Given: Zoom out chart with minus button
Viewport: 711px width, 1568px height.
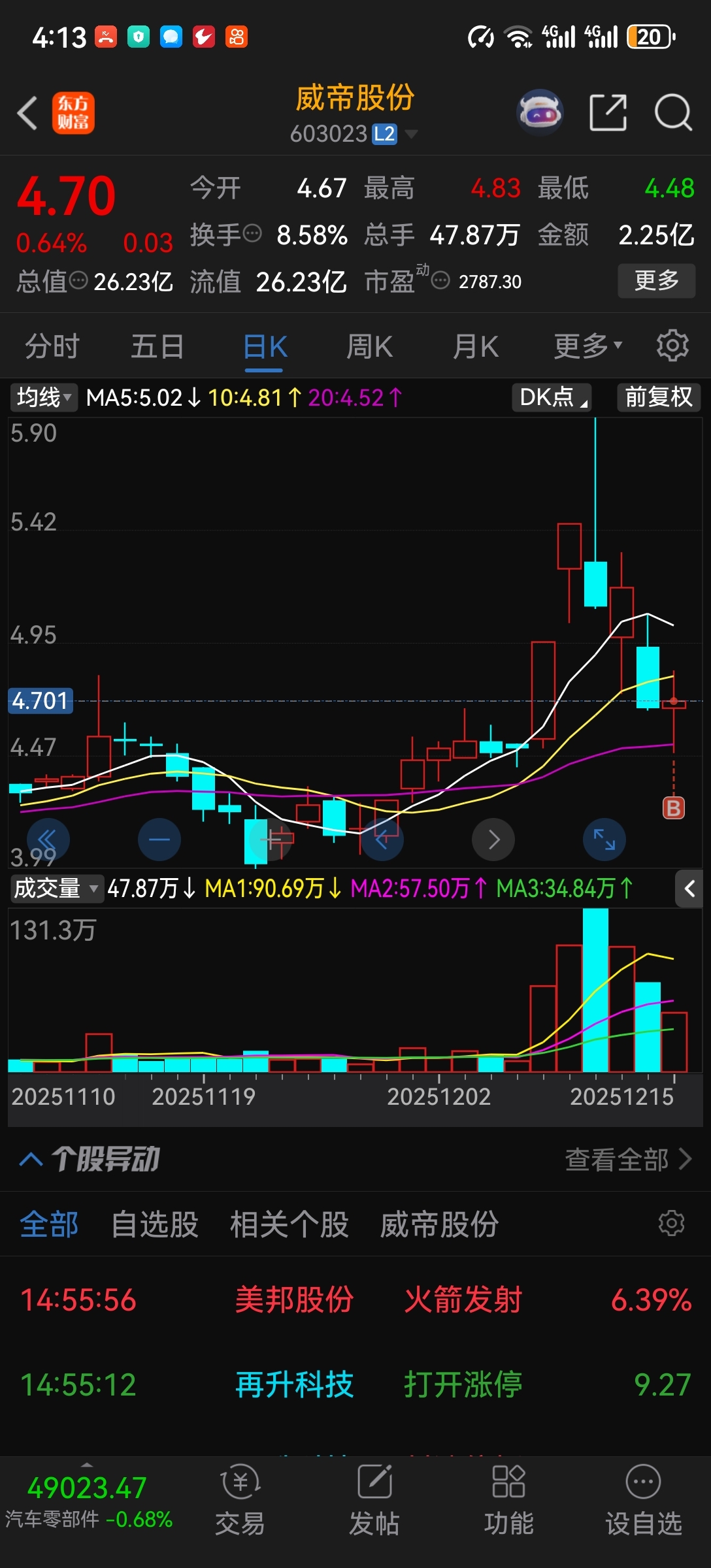Looking at the screenshot, I should point(159,839).
